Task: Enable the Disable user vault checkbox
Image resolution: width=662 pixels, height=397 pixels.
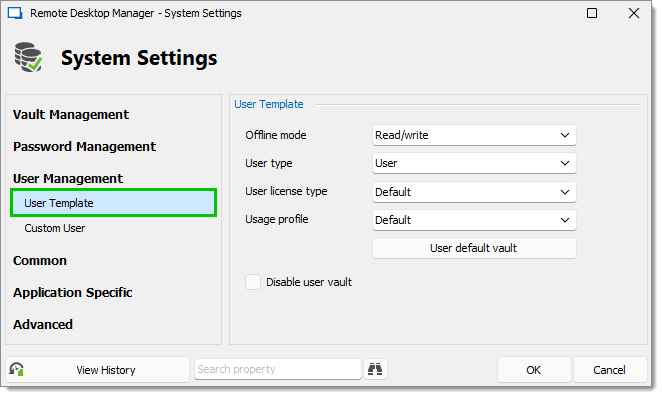Action: click(x=253, y=282)
